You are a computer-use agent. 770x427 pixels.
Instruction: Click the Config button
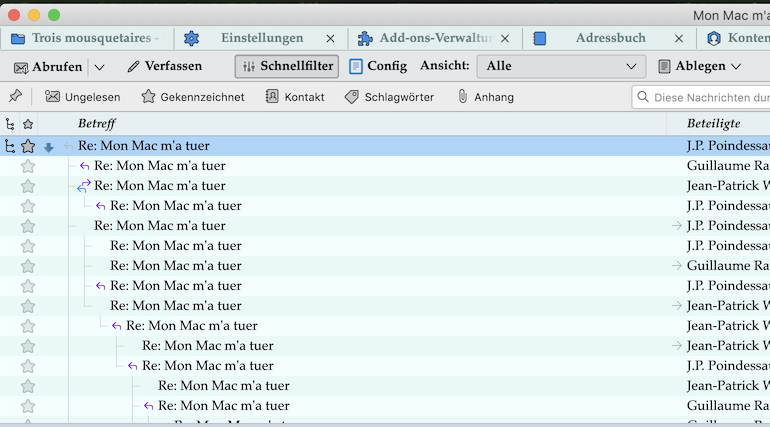tap(378, 66)
